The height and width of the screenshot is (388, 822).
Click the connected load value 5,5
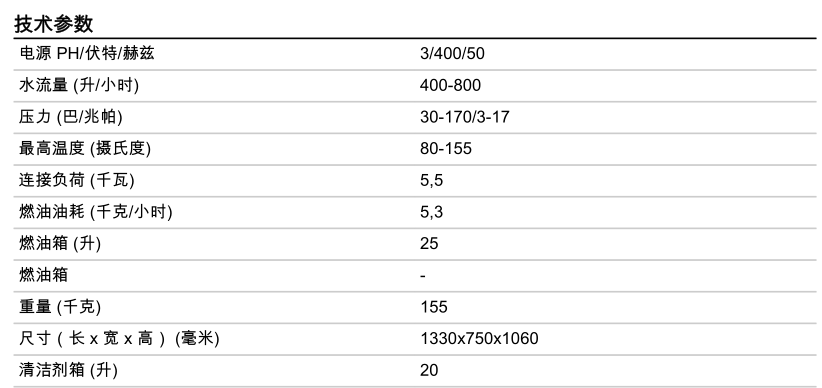pos(431,181)
